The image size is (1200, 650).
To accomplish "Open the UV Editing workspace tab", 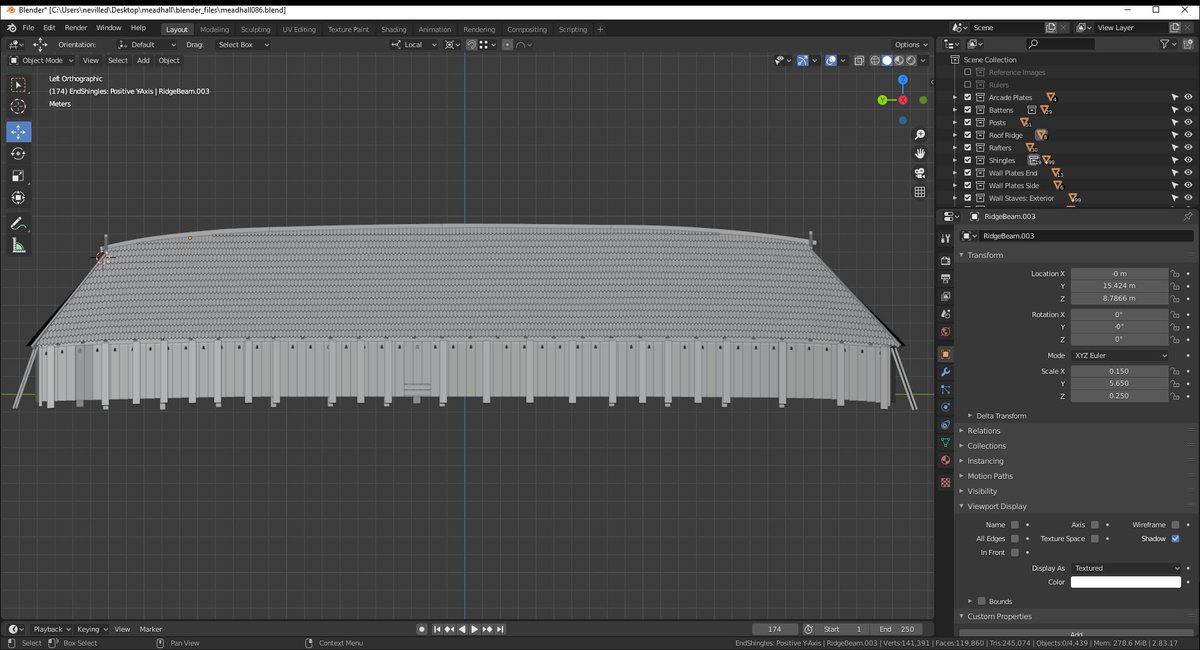I will 299,29.
